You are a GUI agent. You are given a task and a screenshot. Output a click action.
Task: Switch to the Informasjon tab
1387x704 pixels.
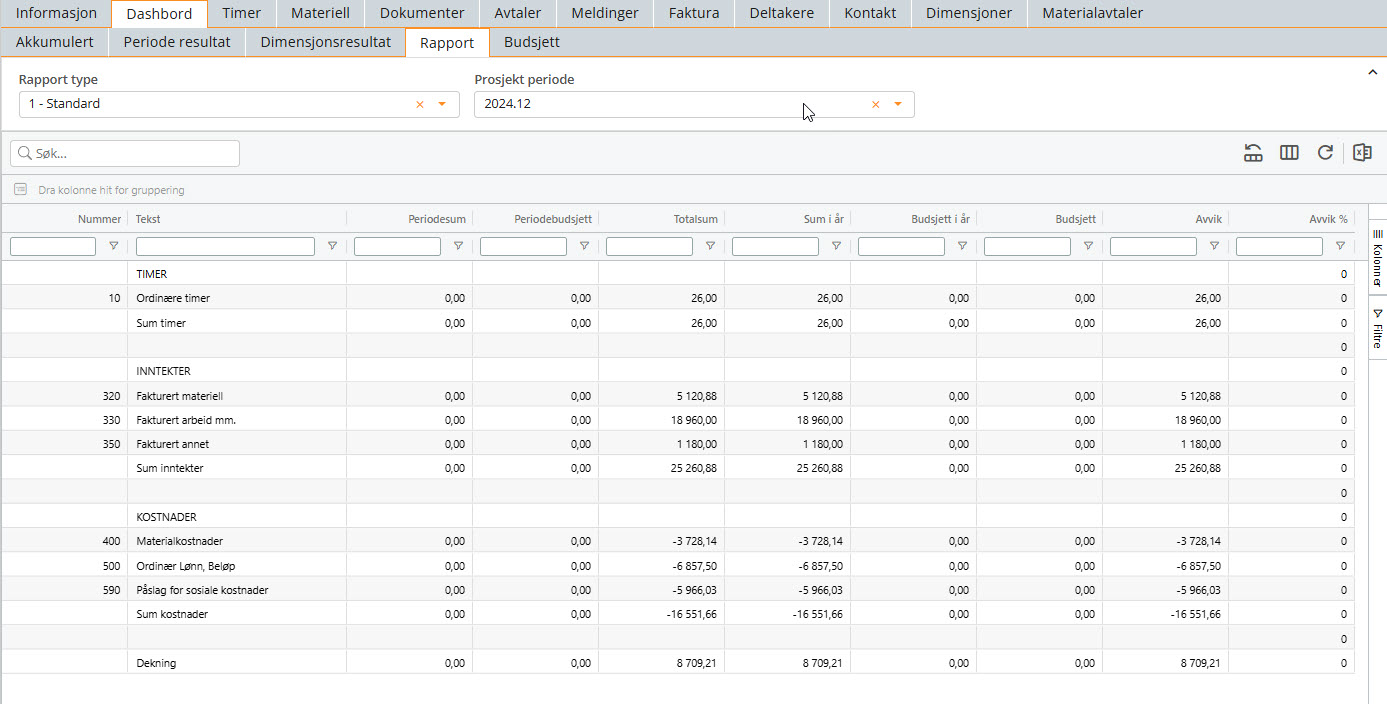[x=56, y=13]
